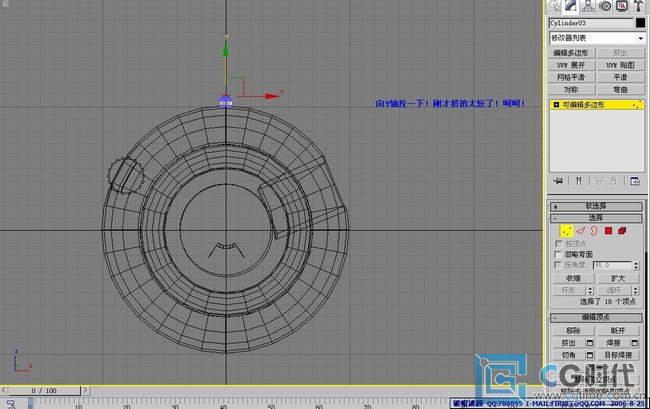The image size is (650, 409).
Task: Expand the 软选择 rollout
Action: tap(596, 206)
